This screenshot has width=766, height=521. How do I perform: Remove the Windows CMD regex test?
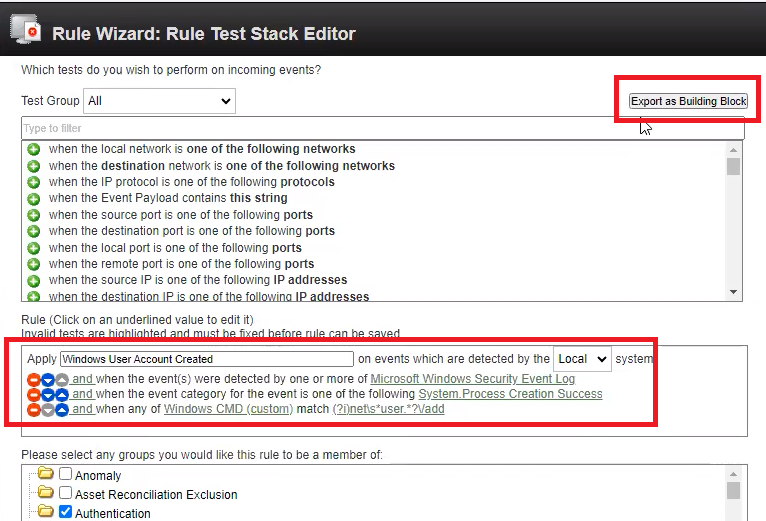point(34,410)
